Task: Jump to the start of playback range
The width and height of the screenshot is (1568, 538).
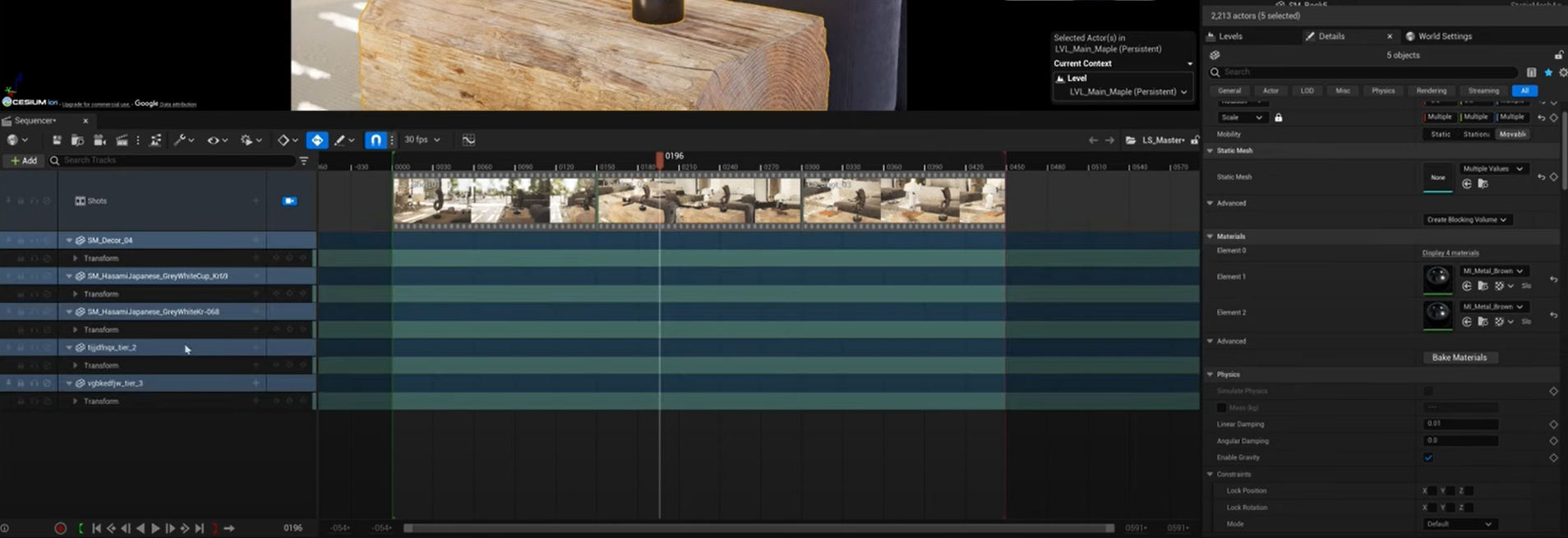Action: click(x=96, y=529)
